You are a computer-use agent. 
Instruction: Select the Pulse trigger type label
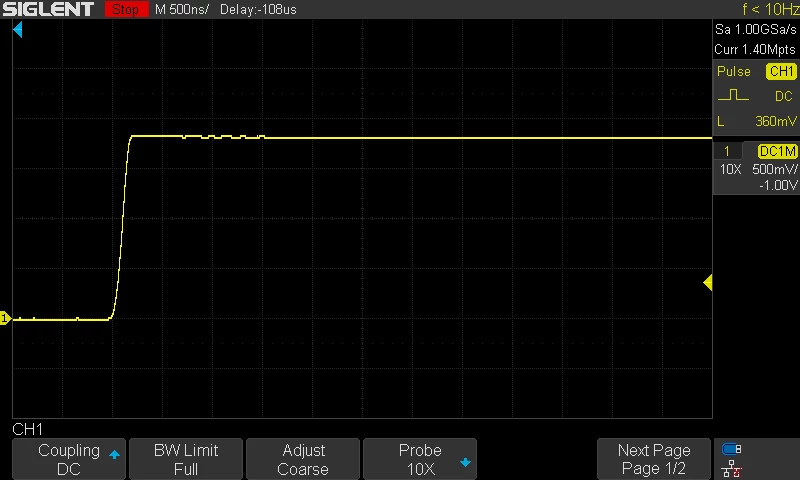[734, 71]
